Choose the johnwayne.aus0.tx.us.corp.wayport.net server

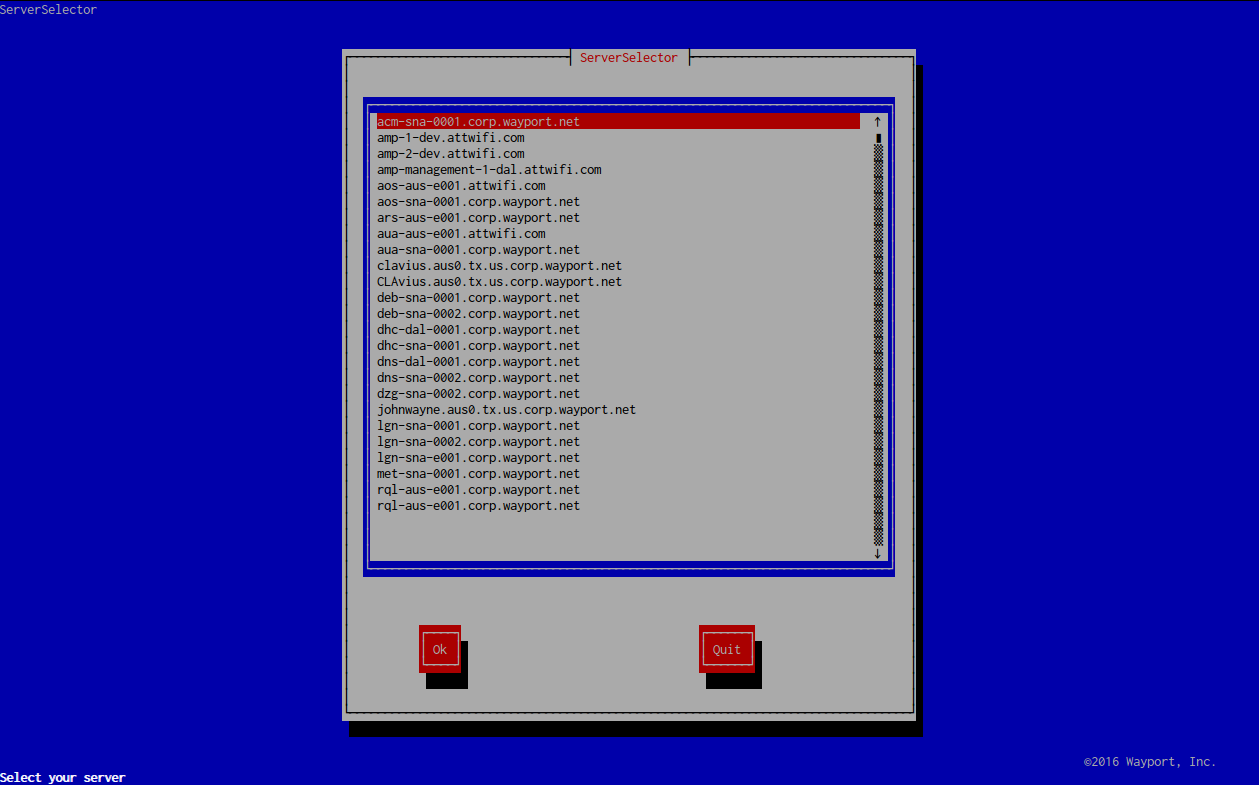(x=506, y=410)
